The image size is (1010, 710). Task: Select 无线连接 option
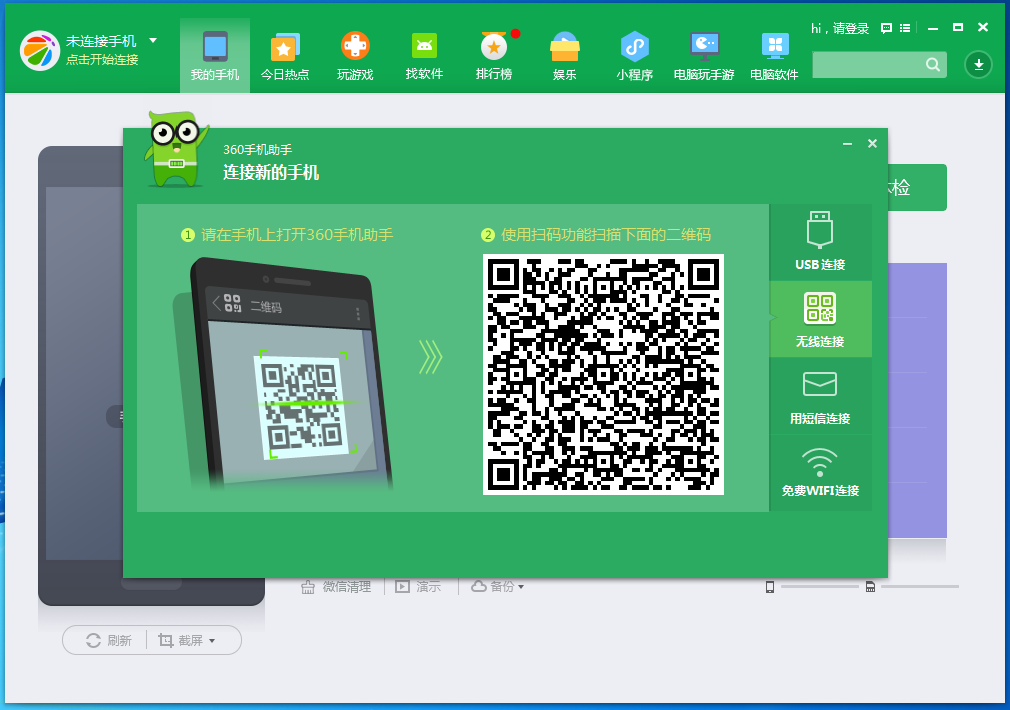pyautogui.click(x=820, y=319)
